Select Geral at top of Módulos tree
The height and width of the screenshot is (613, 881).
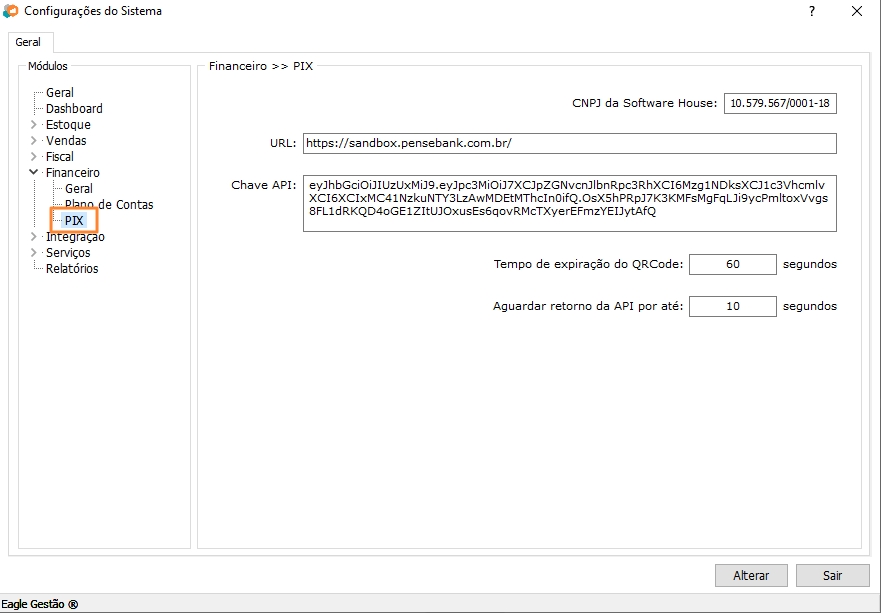[60, 93]
